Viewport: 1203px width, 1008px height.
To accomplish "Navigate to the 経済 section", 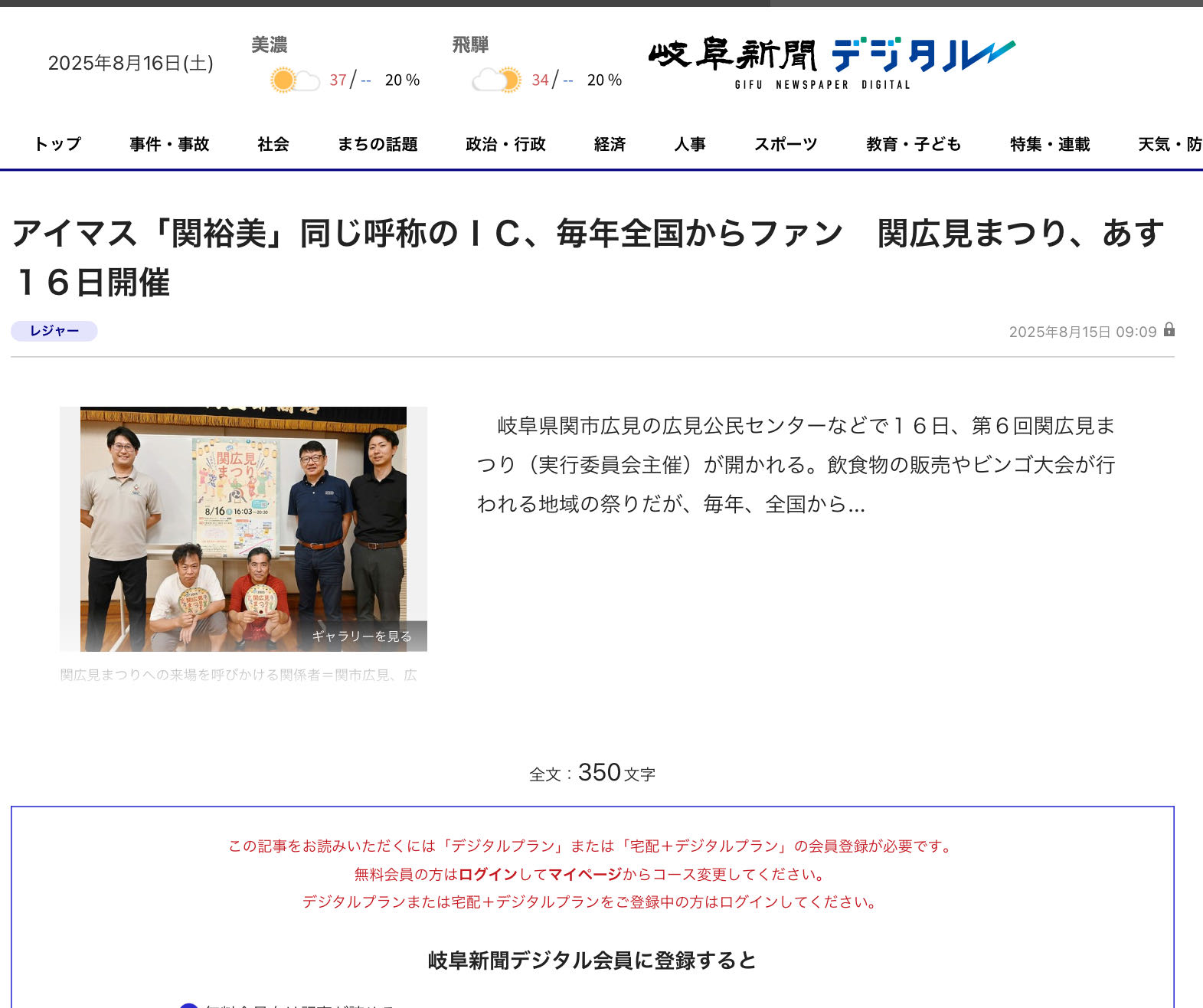I will tap(610, 144).
